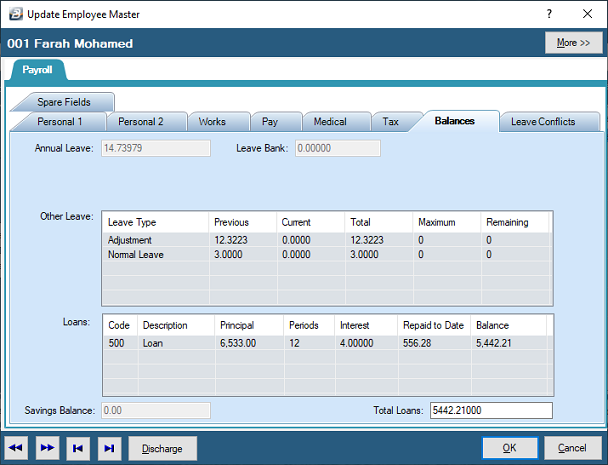Click the Balance column header
Image resolution: width=608 pixels, height=465 pixels.
(x=509, y=325)
